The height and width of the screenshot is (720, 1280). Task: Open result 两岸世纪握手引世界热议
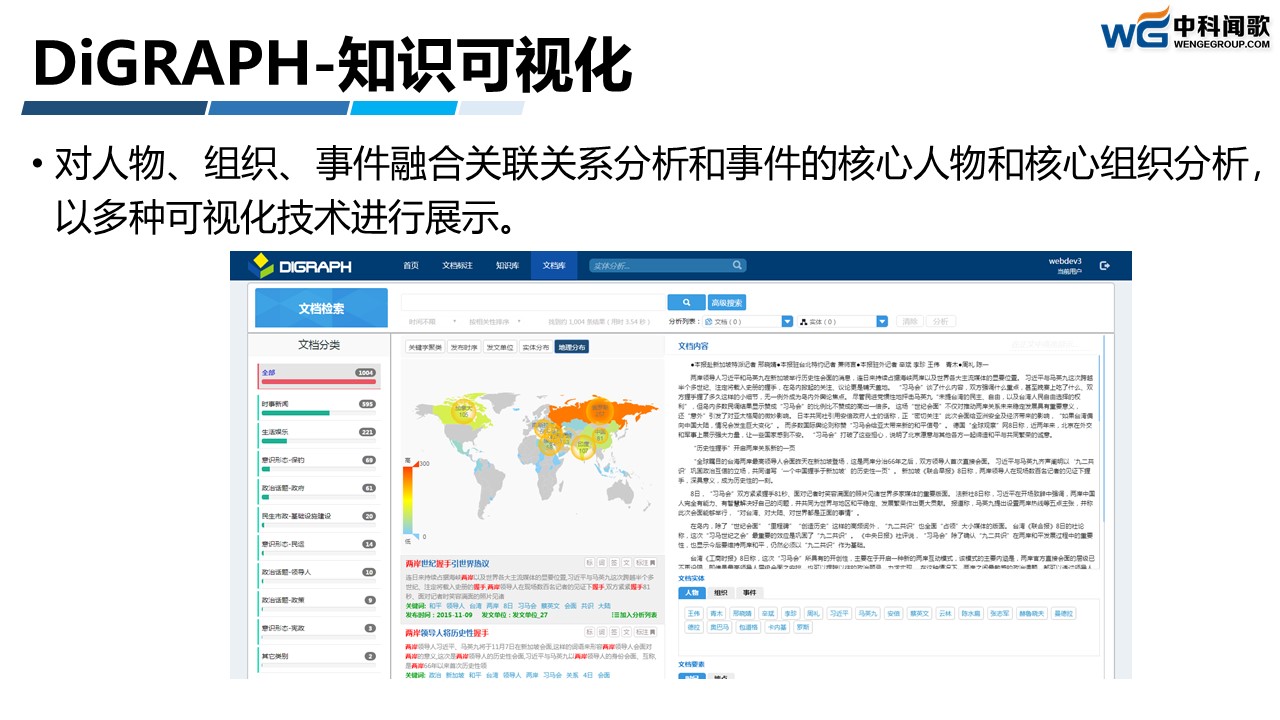[447, 564]
